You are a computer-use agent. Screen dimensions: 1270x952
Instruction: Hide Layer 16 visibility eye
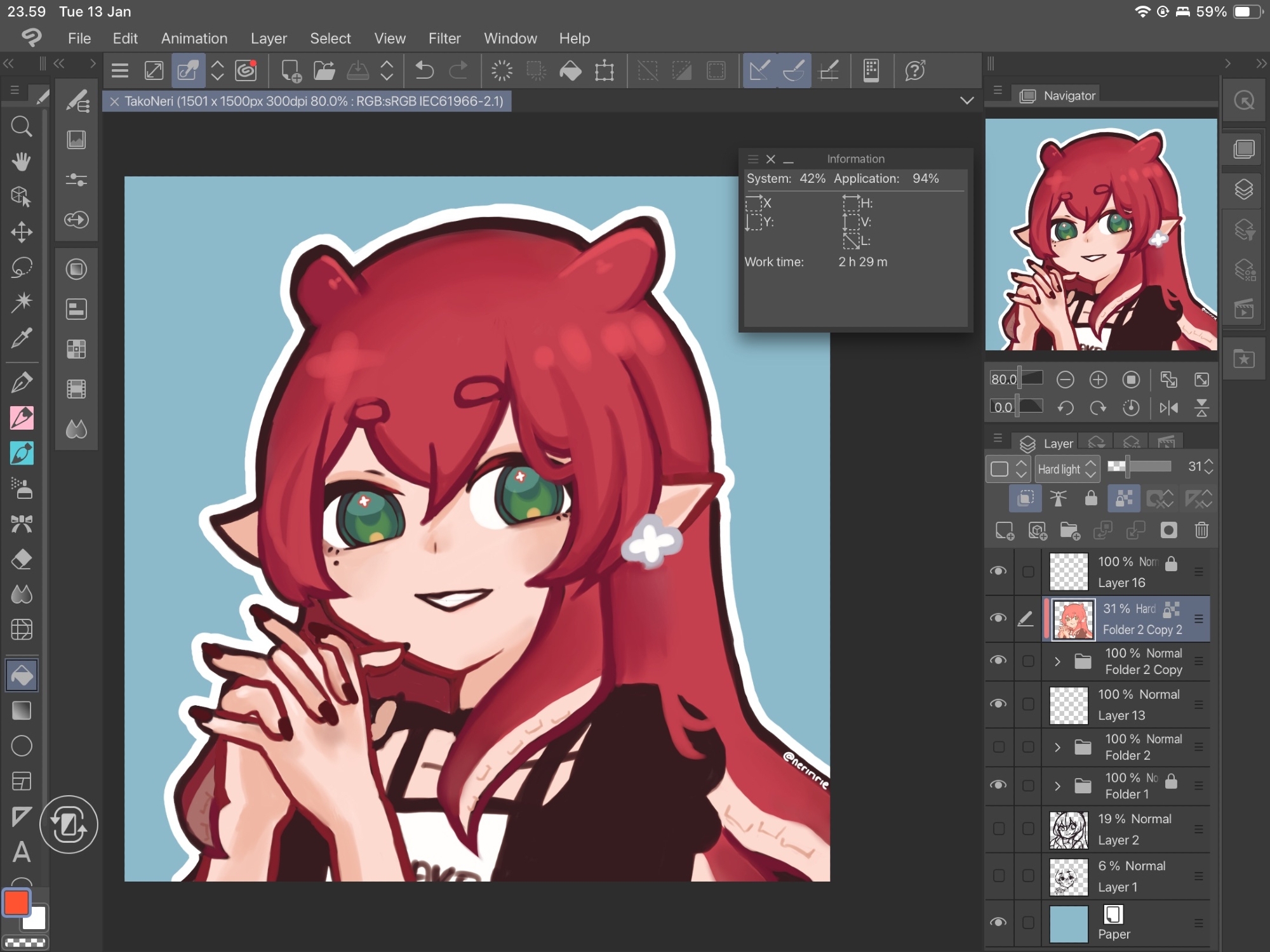(998, 571)
